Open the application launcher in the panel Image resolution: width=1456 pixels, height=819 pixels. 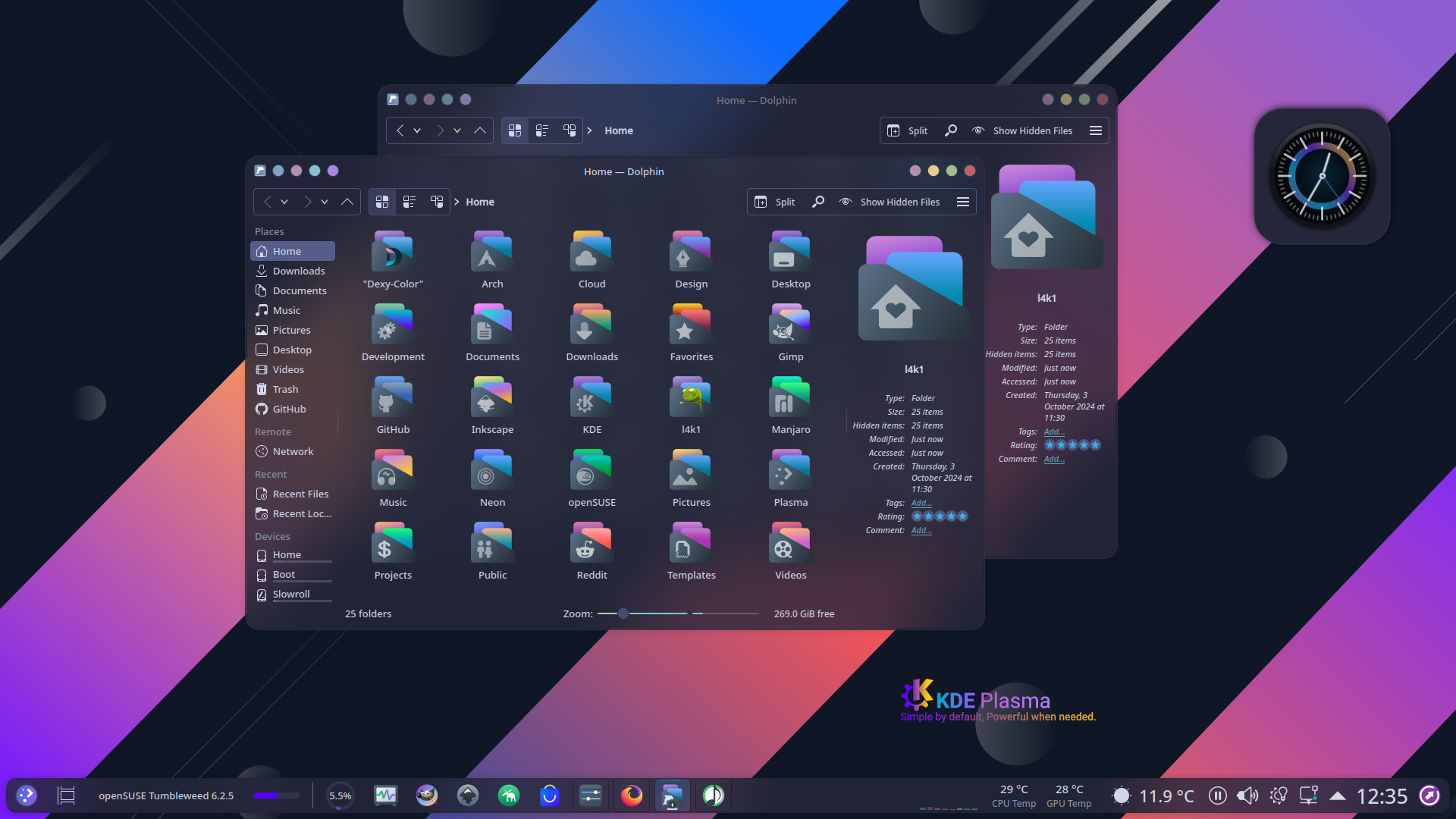27,795
